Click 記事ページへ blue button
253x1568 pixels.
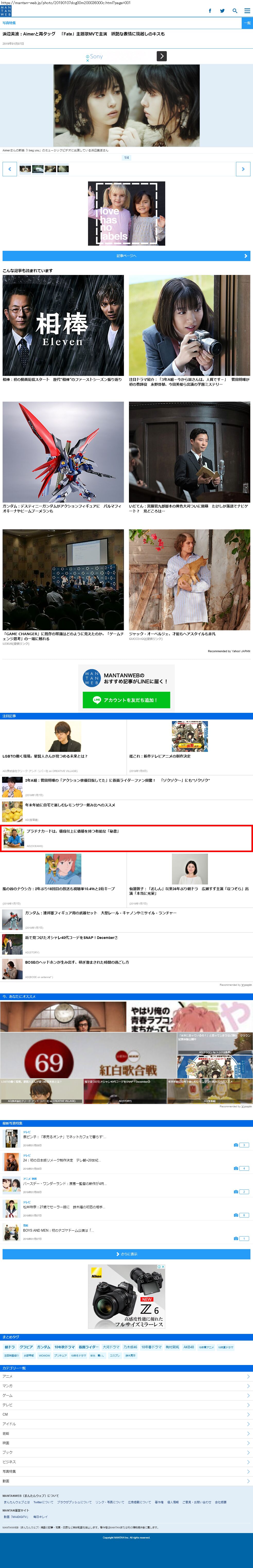click(126, 256)
